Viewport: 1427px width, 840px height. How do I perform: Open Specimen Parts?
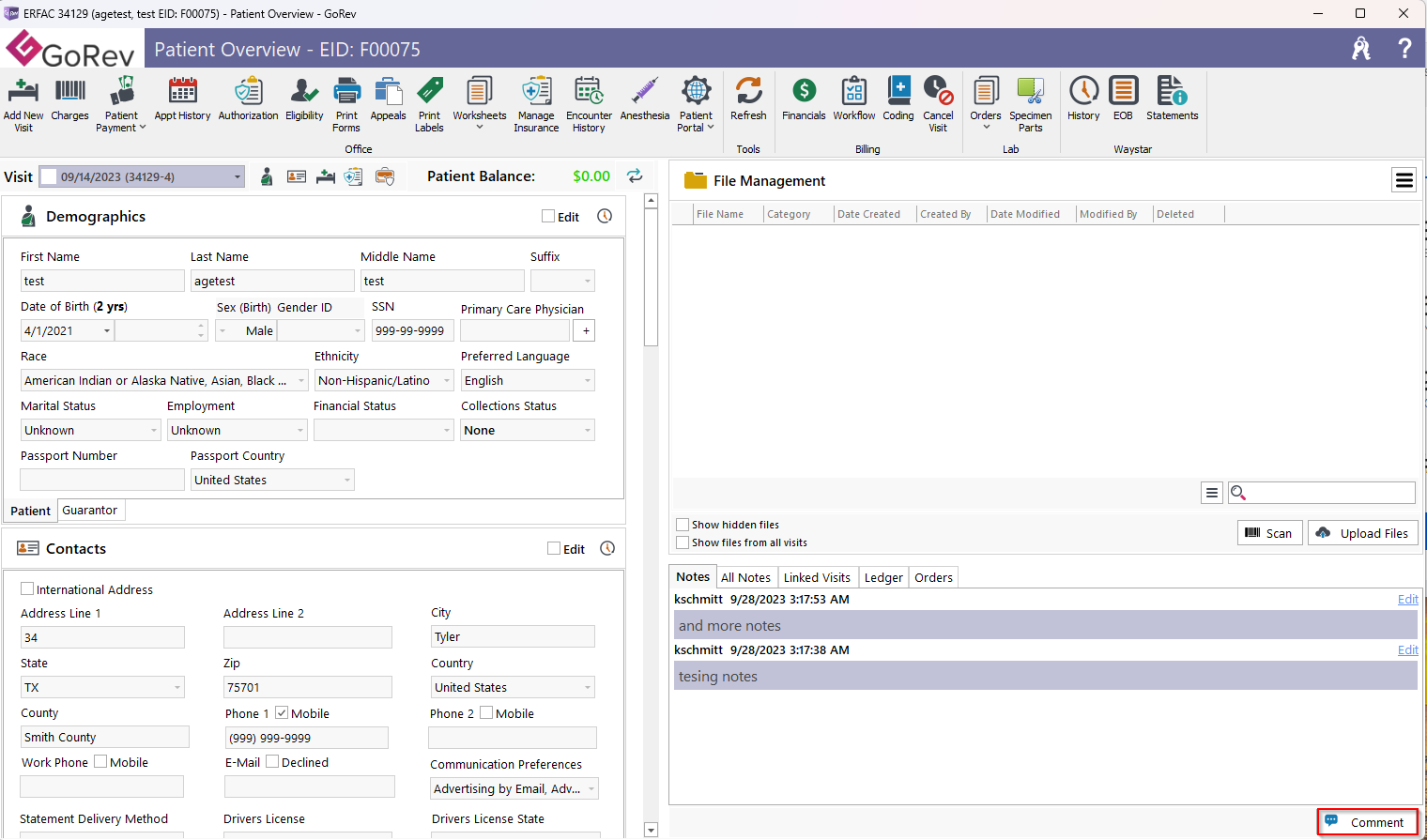1031,104
